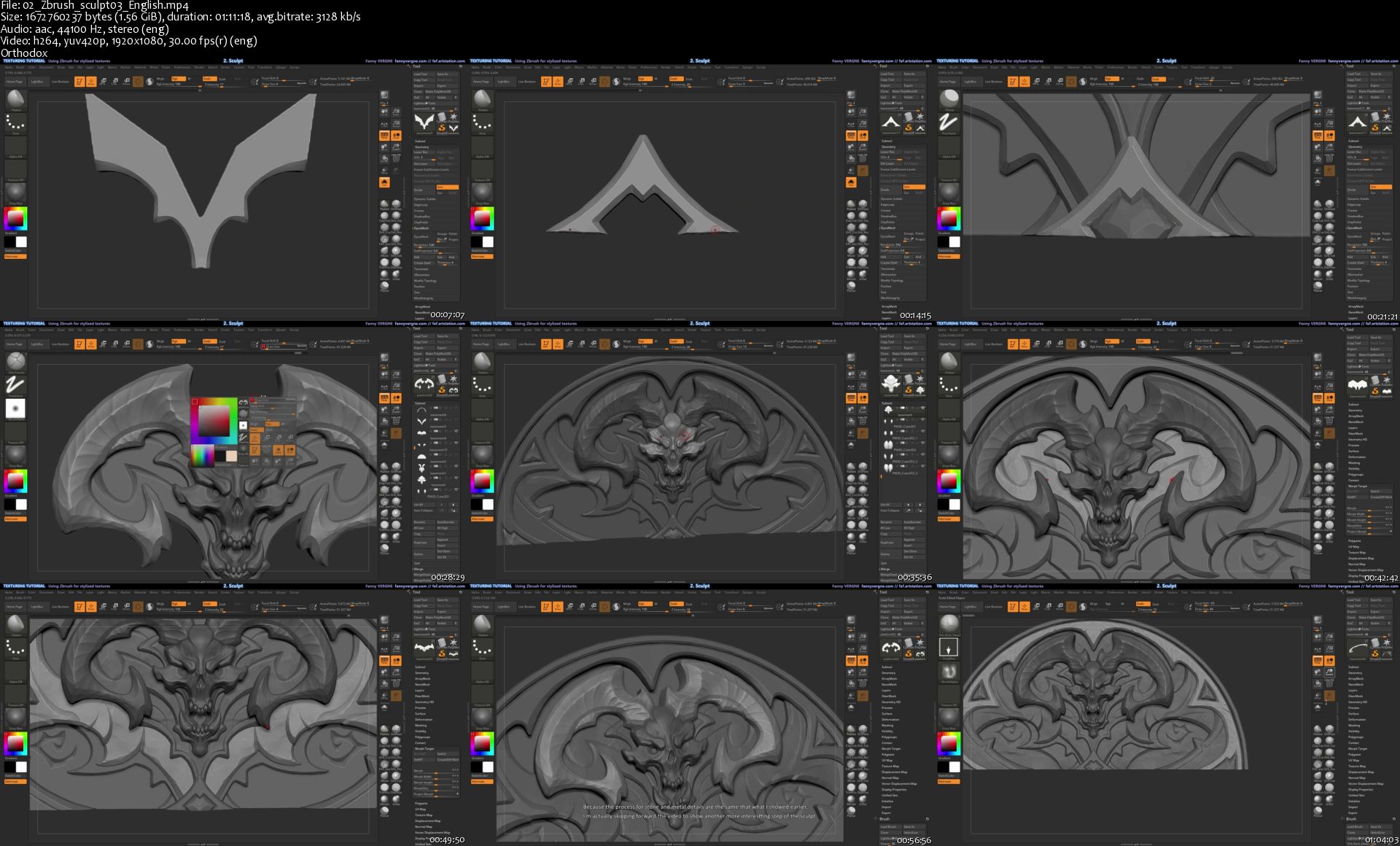Pick the peach swatch in the 00:28:29 popup
This screenshot has height=846, width=1400.
click(x=231, y=456)
